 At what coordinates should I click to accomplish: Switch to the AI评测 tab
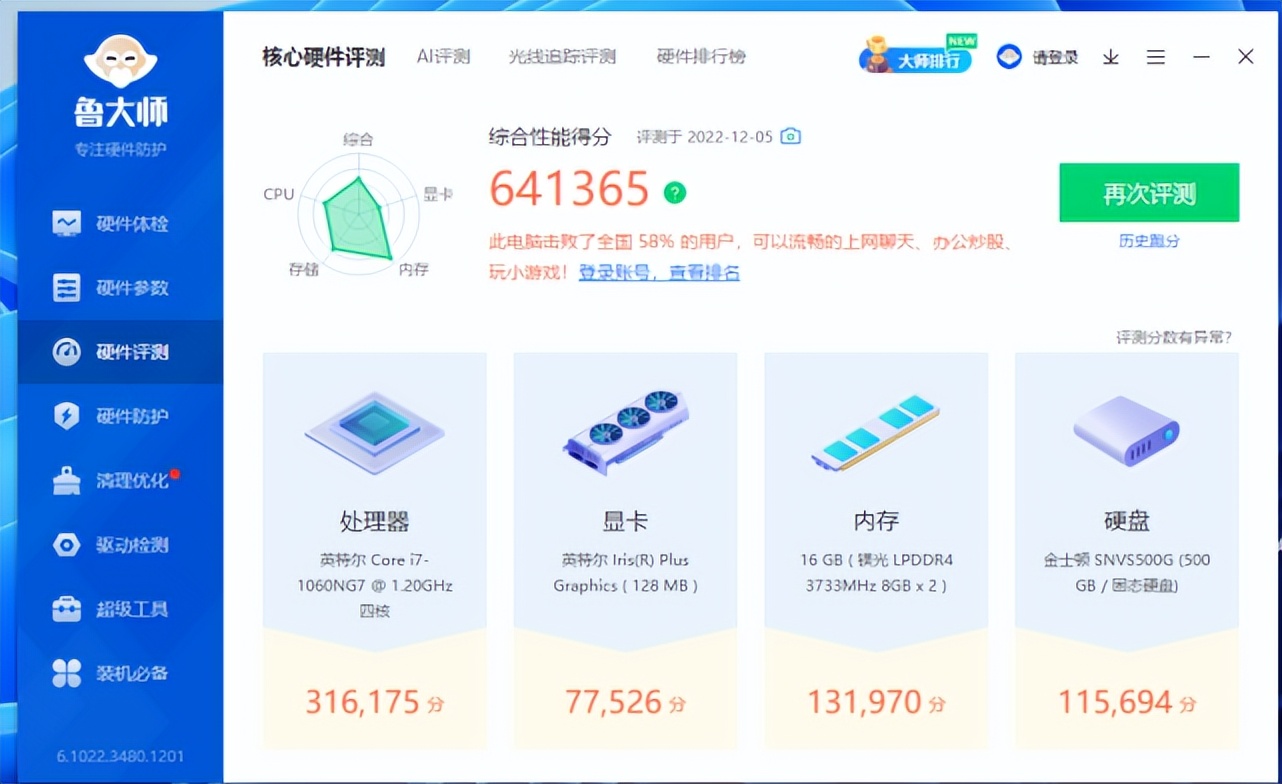click(443, 57)
